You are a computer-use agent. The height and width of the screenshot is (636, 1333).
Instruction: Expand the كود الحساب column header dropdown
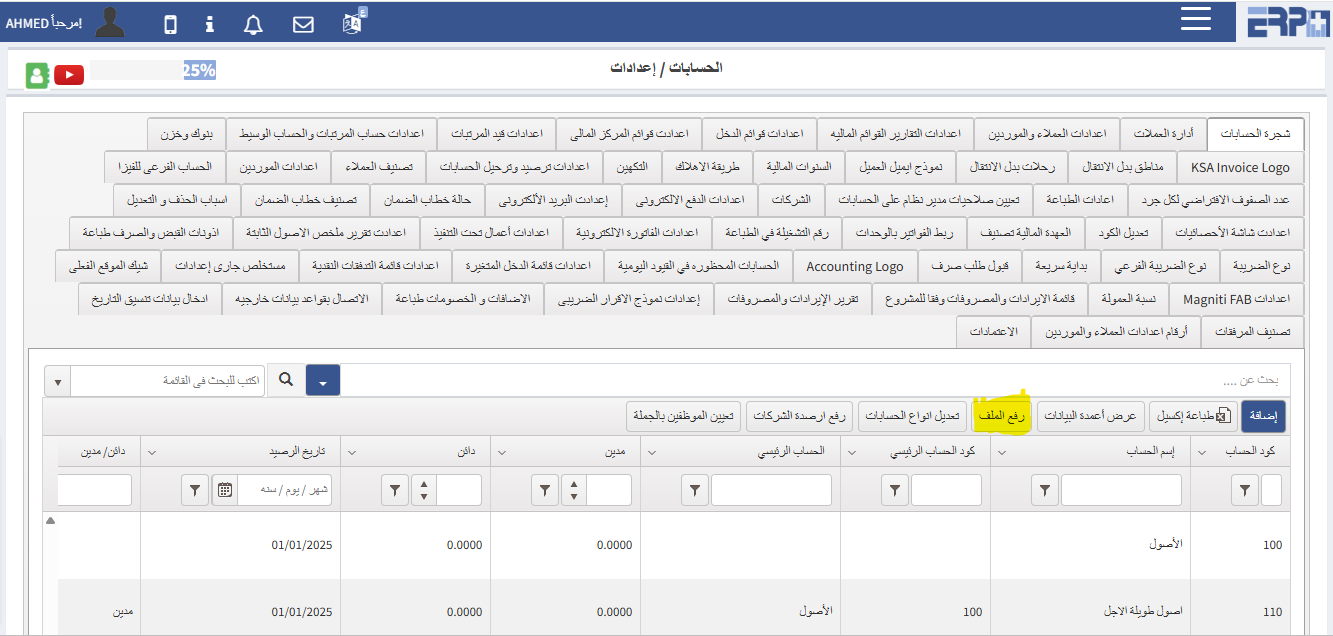1203,451
